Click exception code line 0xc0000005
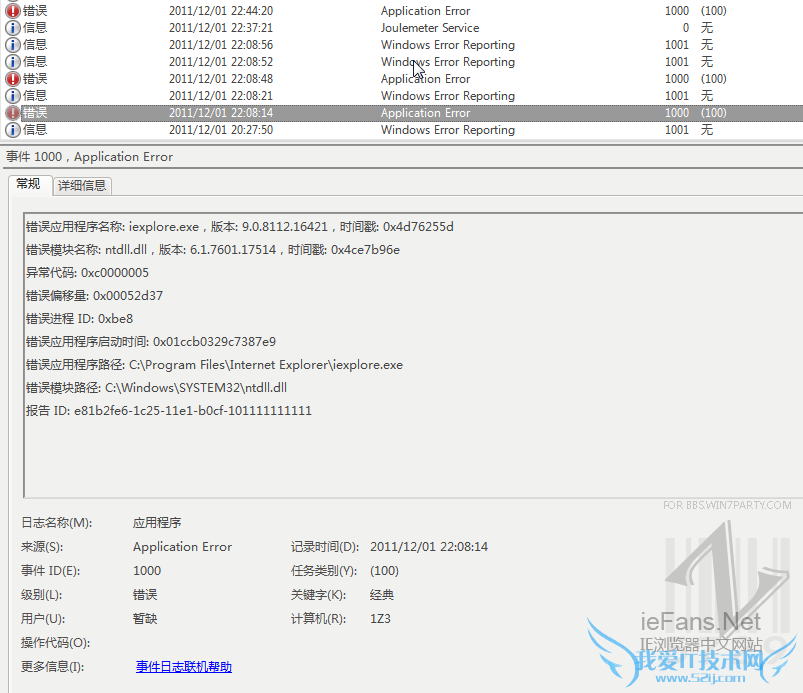Screen dimensions: 803x693 coord(88,272)
